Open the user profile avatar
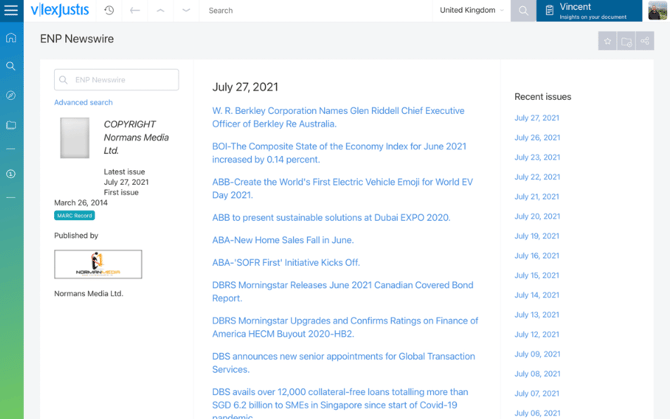Image resolution: width=670 pixels, height=419 pixels. tap(657, 11)
